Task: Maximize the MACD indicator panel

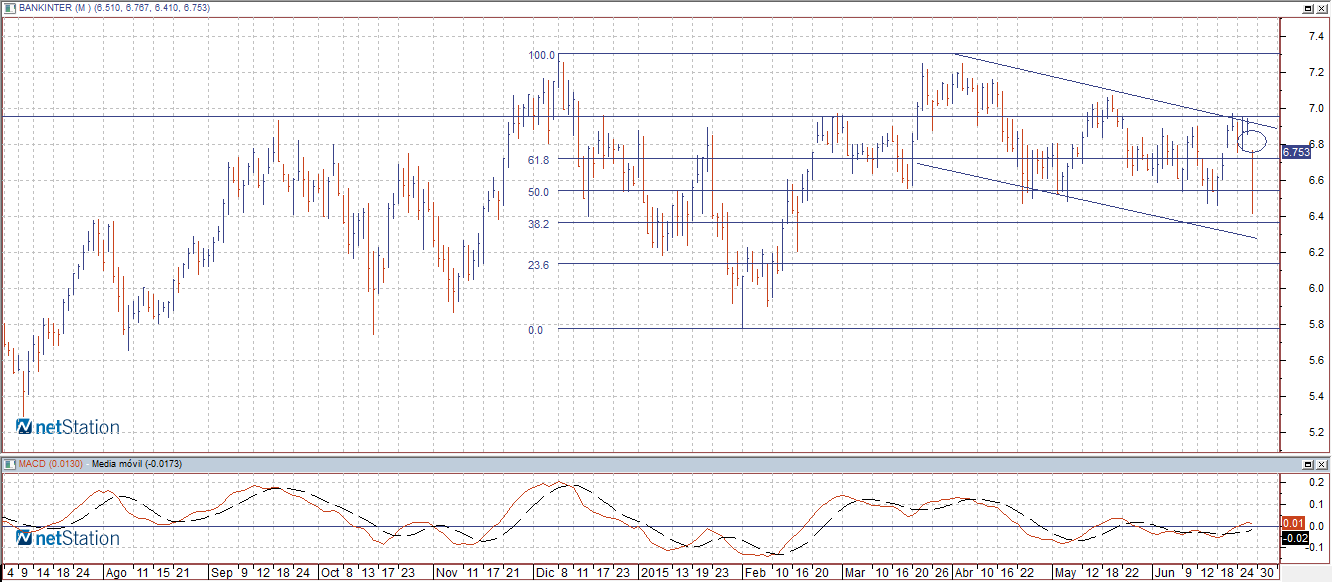Action: point(1307,465)
